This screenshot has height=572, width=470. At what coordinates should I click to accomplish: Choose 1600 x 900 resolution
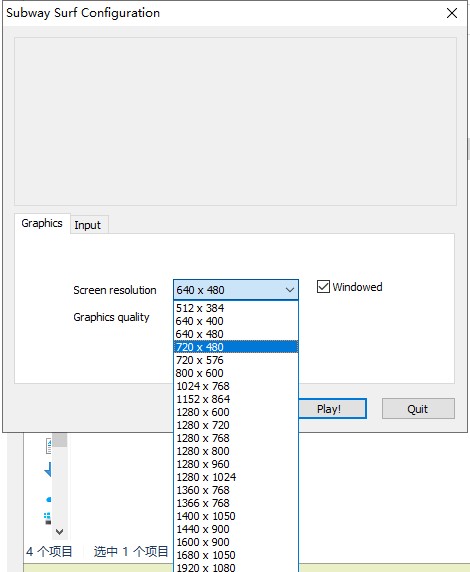[236, 542]
